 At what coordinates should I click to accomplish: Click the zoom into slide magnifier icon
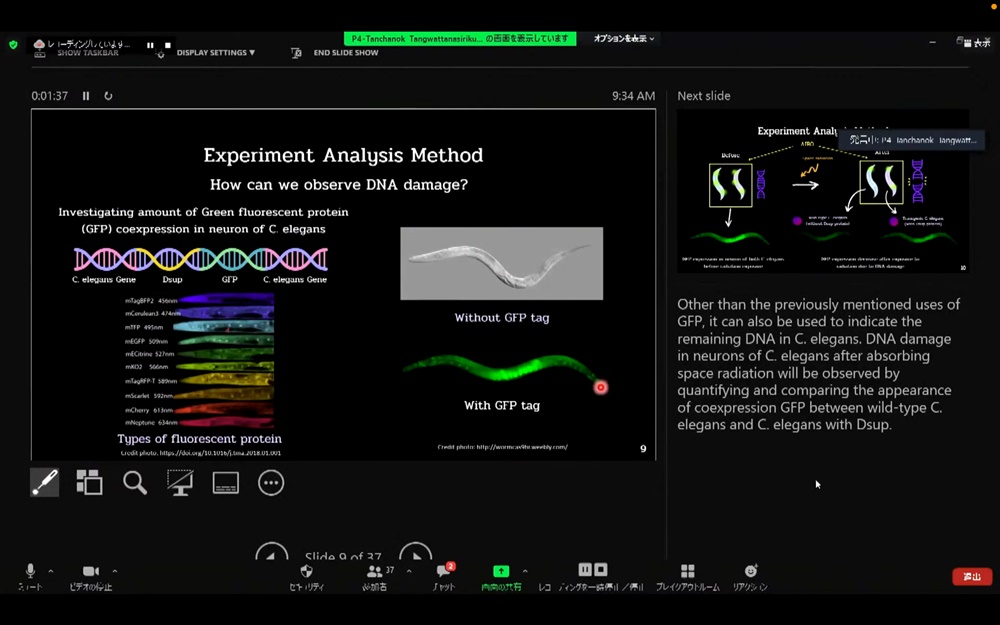[x=135, y=483]
